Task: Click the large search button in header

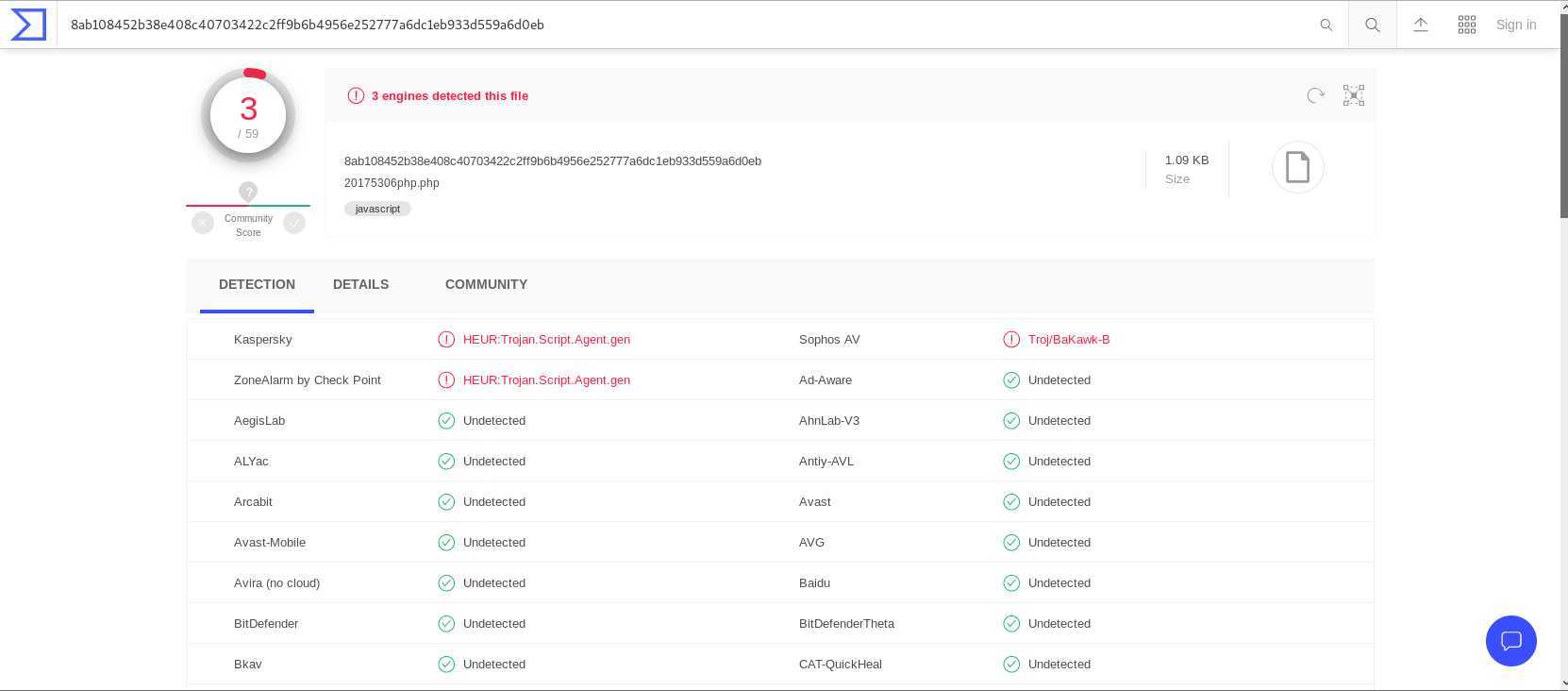Action: 1373,25
